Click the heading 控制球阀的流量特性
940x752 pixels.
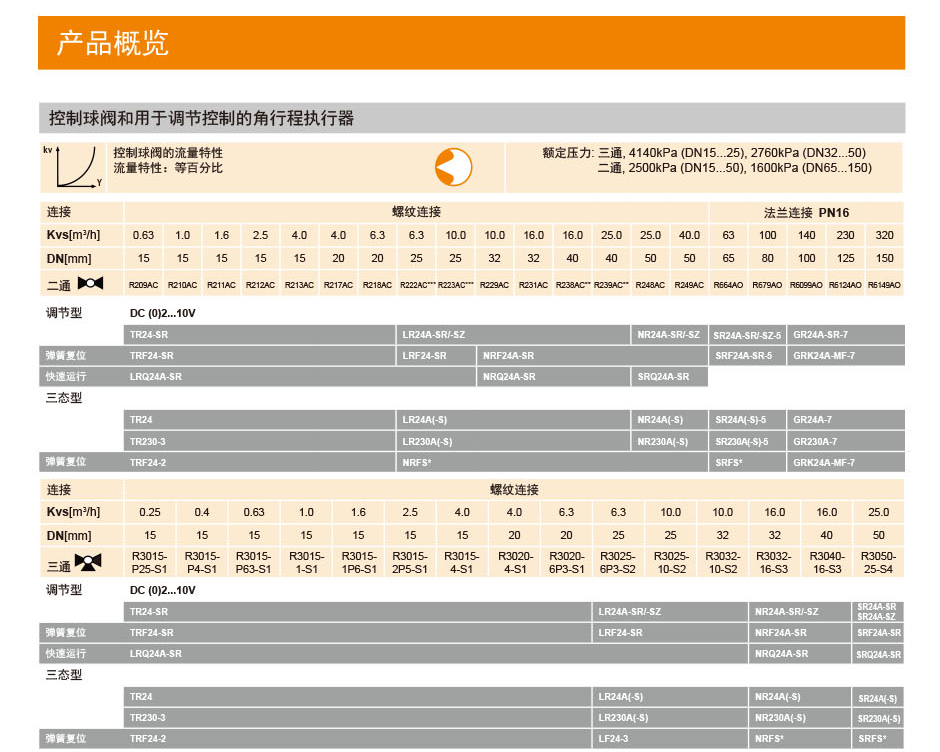tap(168, 153)
